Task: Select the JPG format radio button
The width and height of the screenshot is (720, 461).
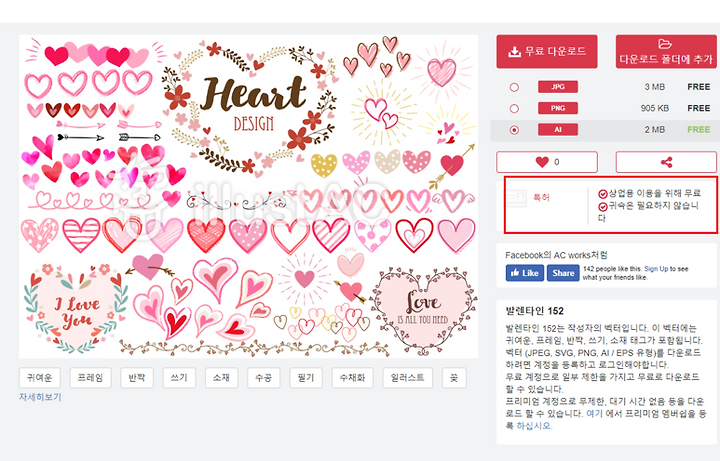Action: click(514, 87)
